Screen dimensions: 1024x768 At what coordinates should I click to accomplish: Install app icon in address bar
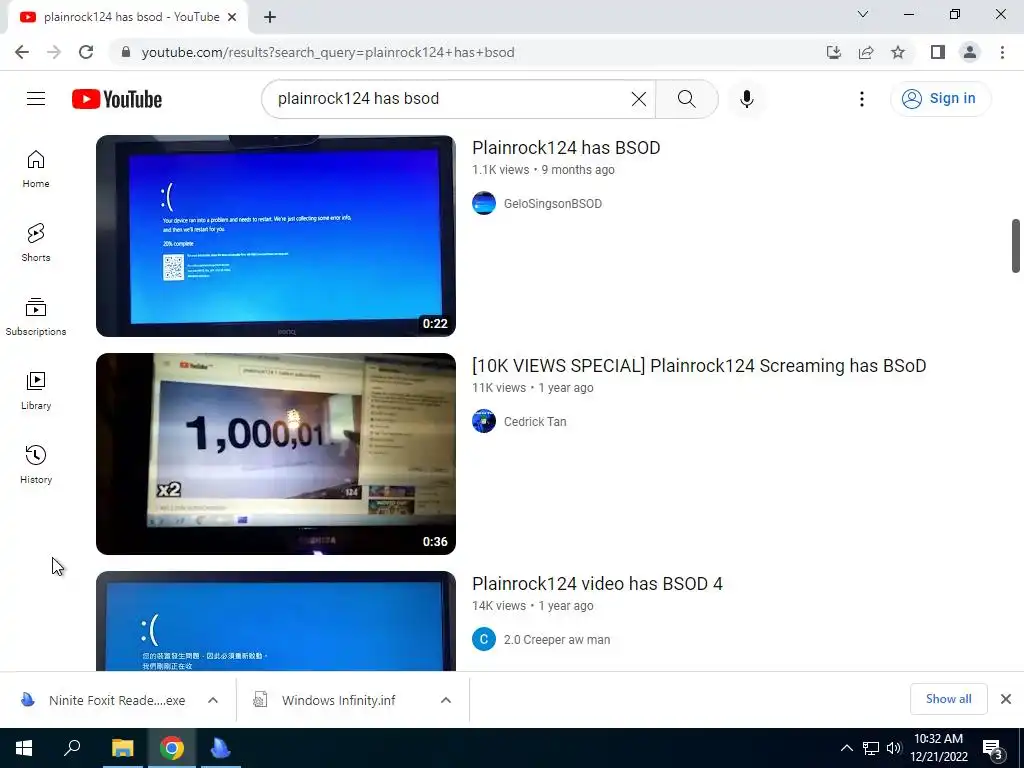tap(833, 52)
